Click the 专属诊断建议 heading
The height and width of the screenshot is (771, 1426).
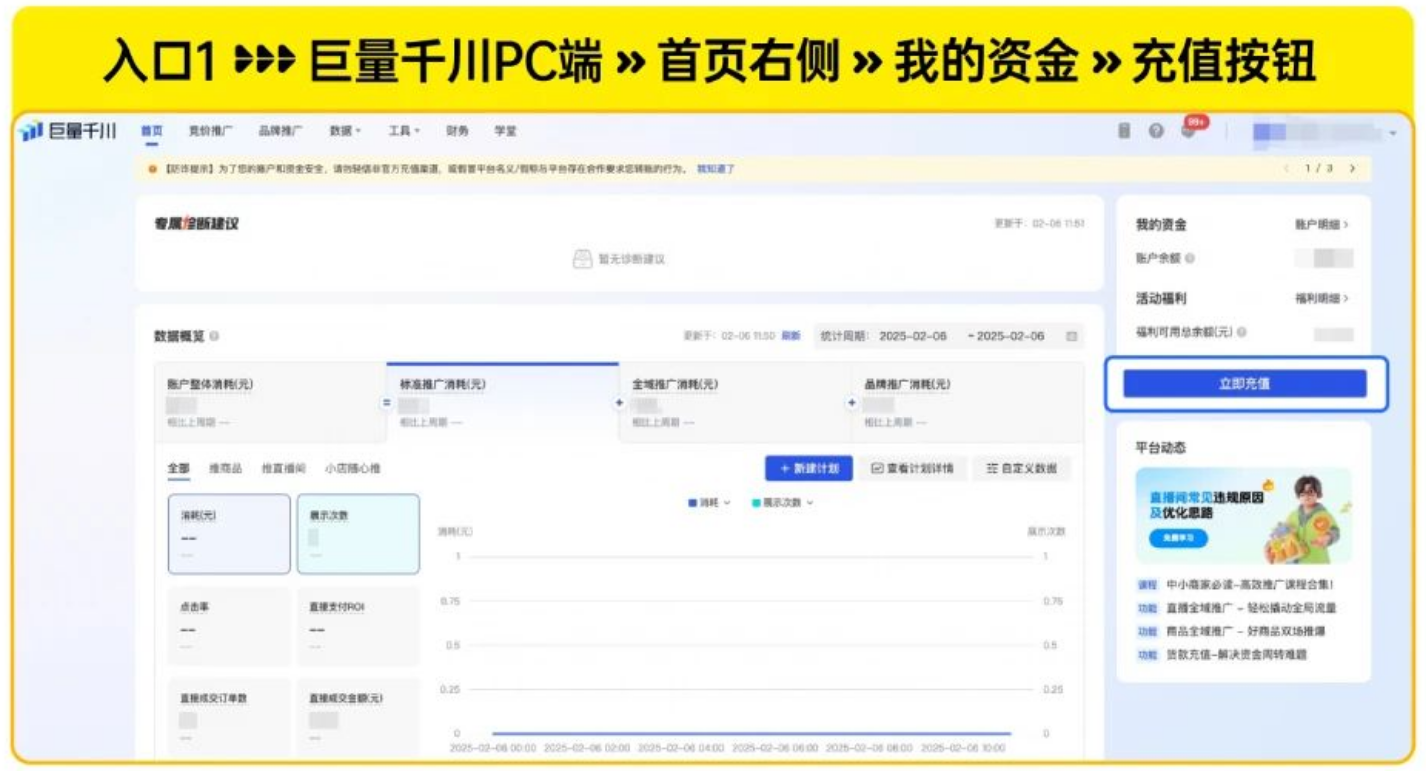pos(196,224)
